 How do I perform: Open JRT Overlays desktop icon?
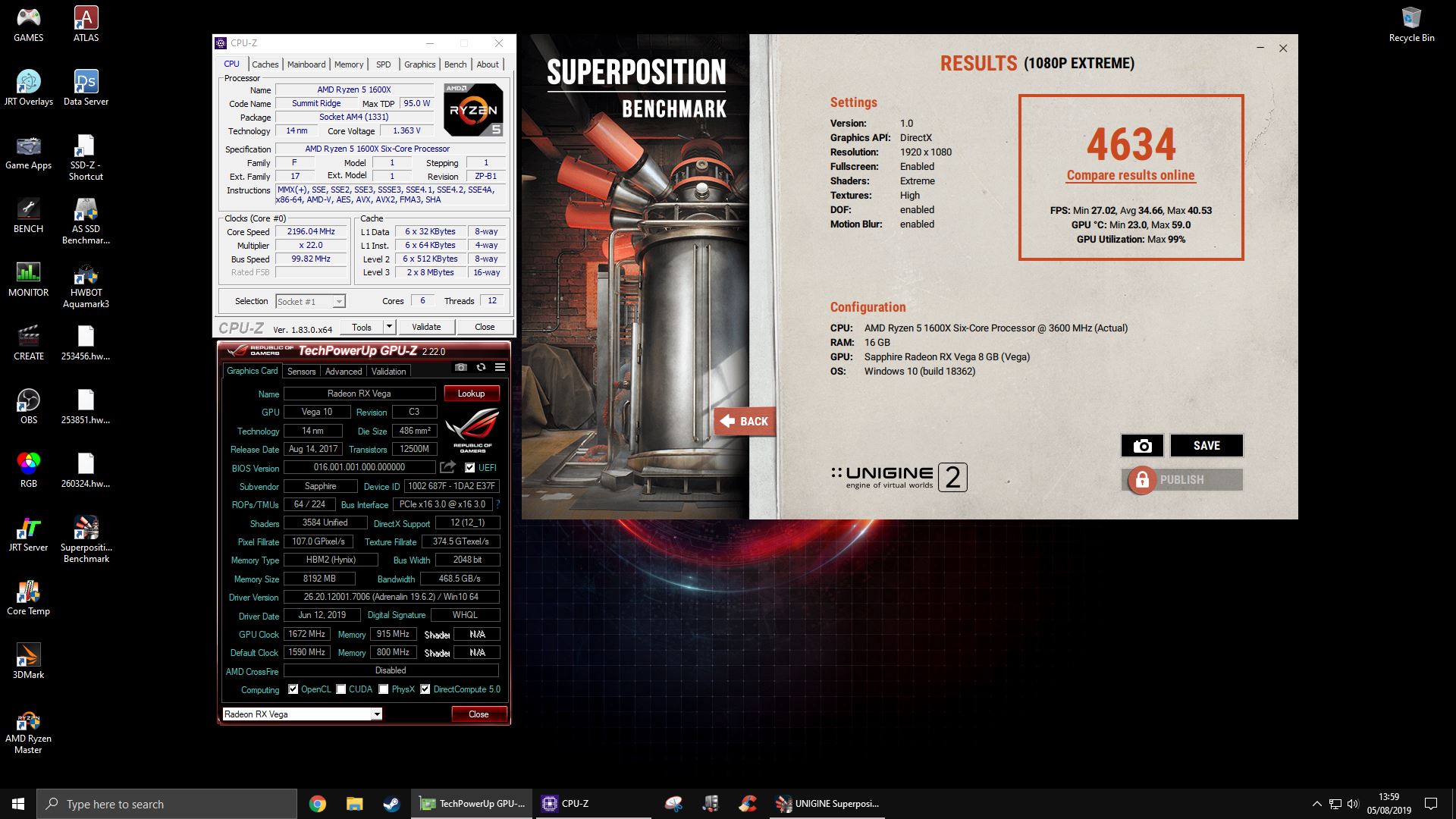coord(28,87)
